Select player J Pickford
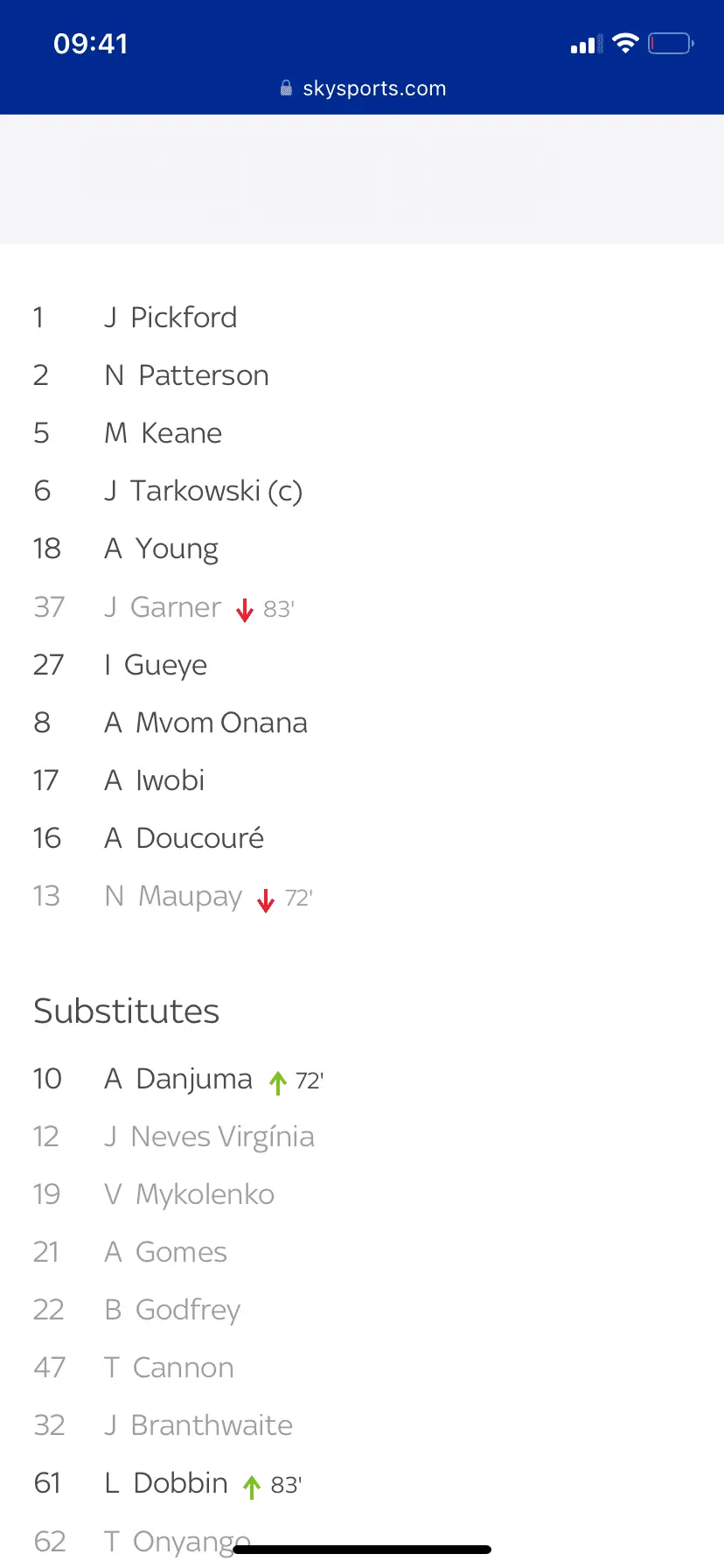The image size is (724, 1568). coord(171,318)
